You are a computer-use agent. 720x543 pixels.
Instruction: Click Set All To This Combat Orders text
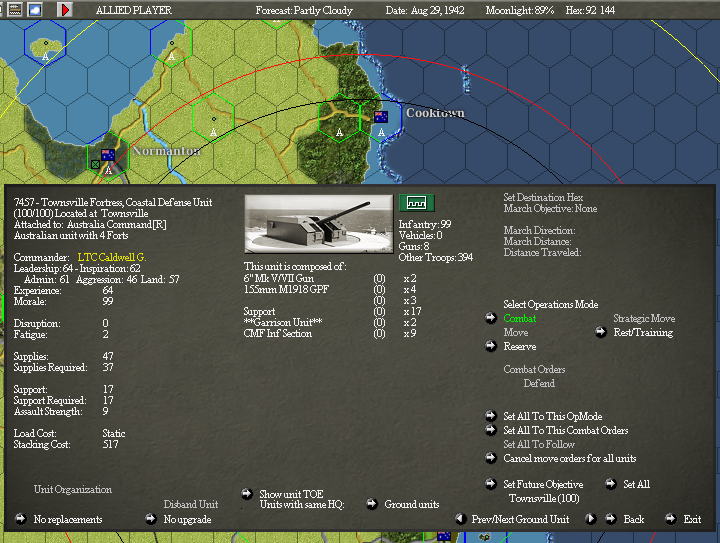566,431
